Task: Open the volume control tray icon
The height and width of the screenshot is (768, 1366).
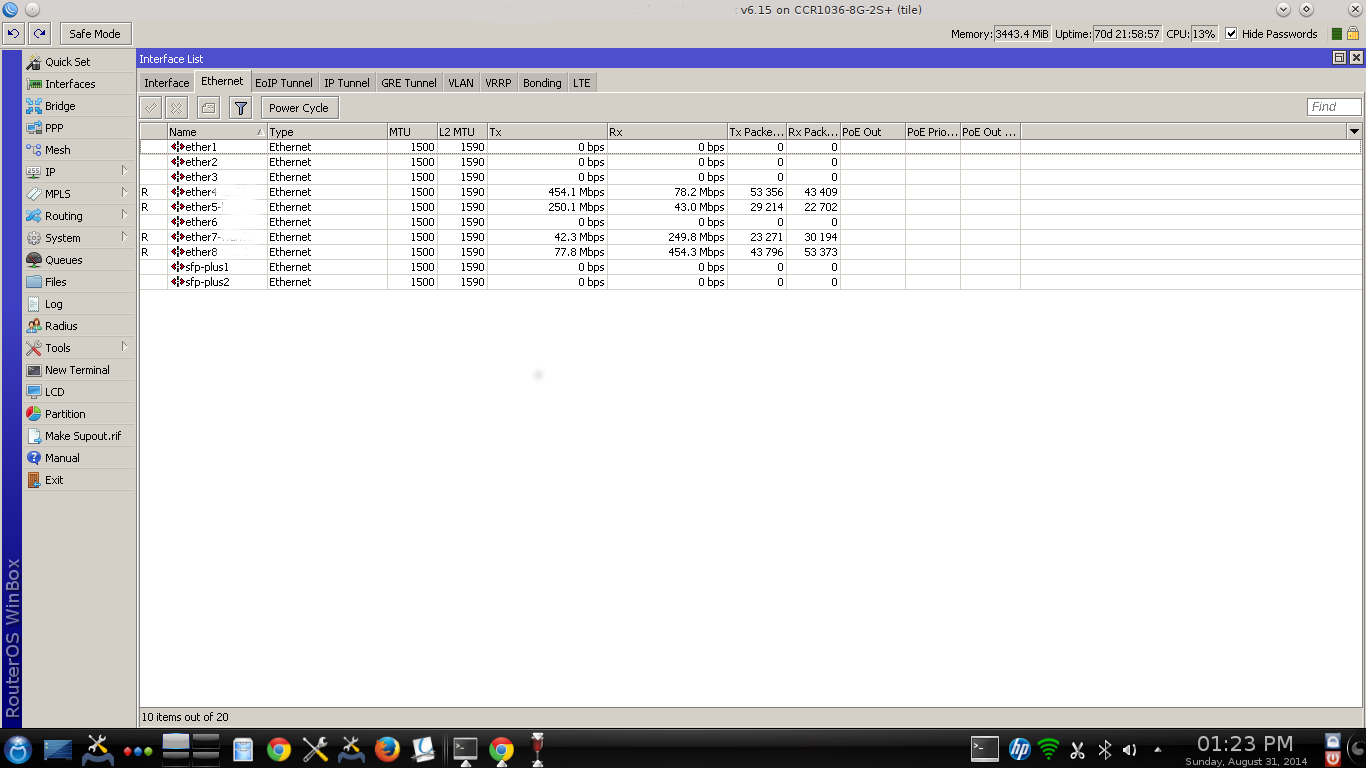Action: (1129, 750)
